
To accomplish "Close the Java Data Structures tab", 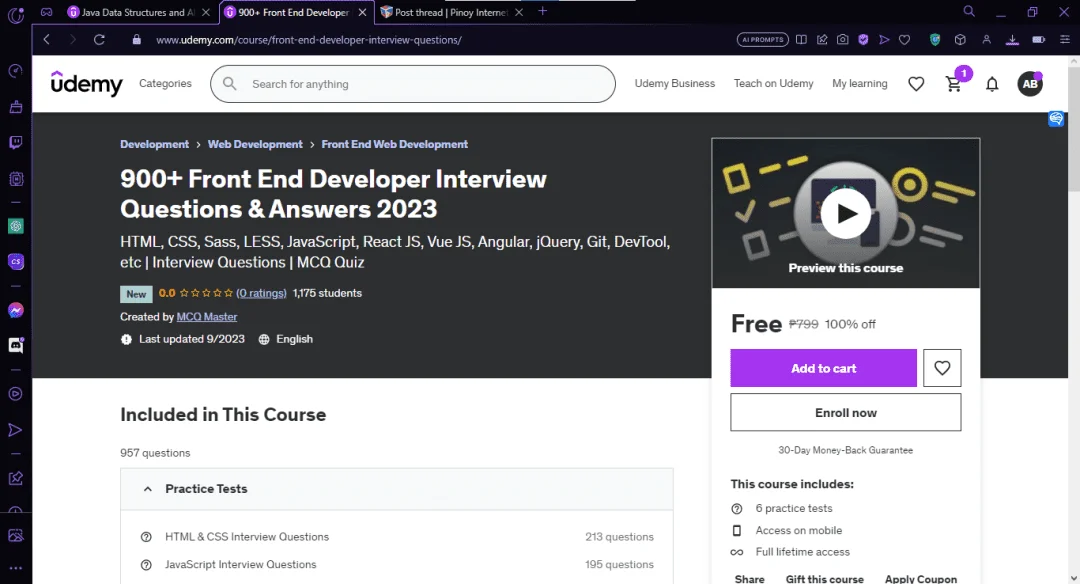I will coord(205,12).
